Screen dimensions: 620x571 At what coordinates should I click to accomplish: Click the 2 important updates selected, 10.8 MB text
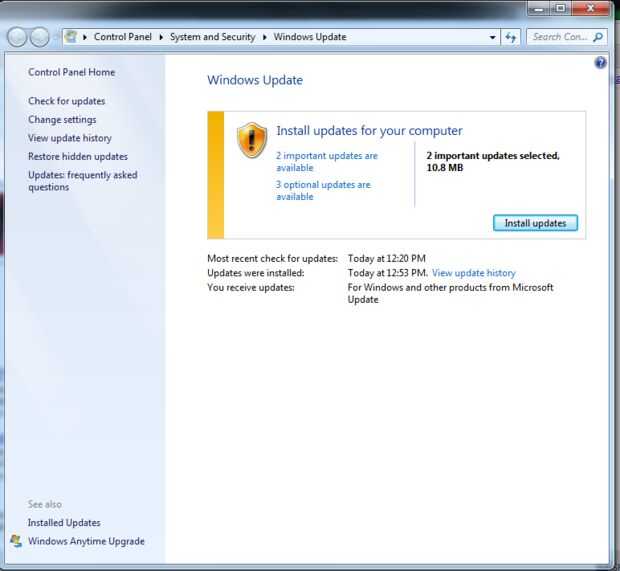pos(493,162)
